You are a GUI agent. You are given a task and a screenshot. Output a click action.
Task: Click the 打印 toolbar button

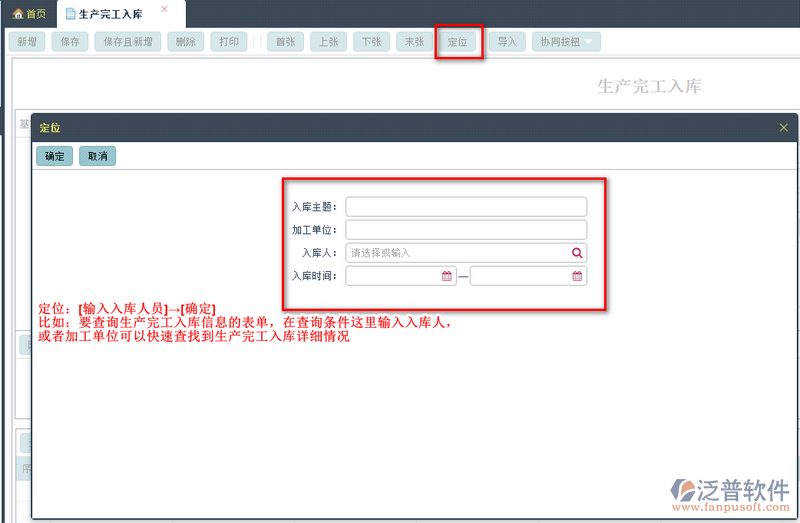[x=229, y=42]
